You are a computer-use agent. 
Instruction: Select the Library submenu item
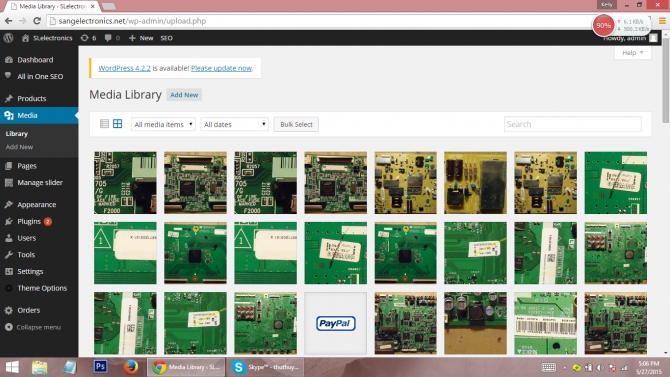[x=17, y=134]
